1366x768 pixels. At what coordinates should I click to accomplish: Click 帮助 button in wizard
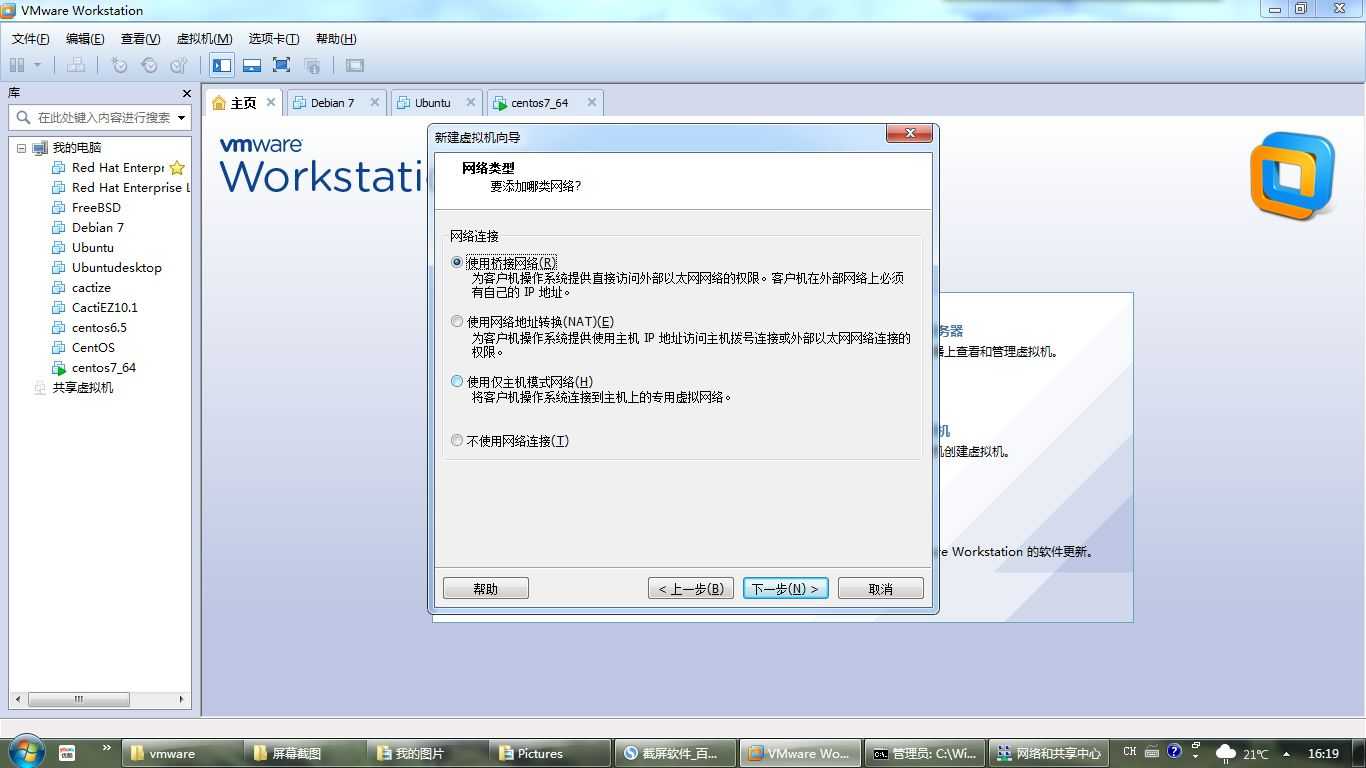point(486,589)
